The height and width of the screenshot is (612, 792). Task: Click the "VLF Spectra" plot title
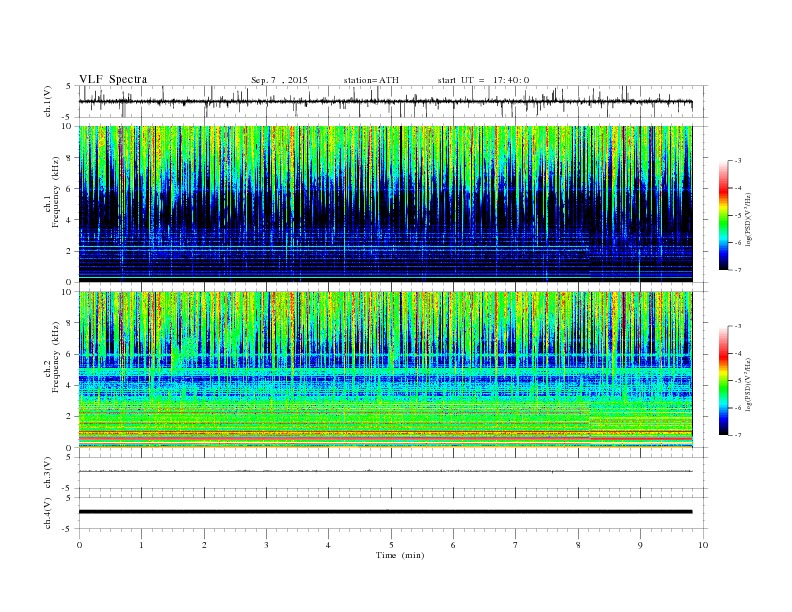113,79
